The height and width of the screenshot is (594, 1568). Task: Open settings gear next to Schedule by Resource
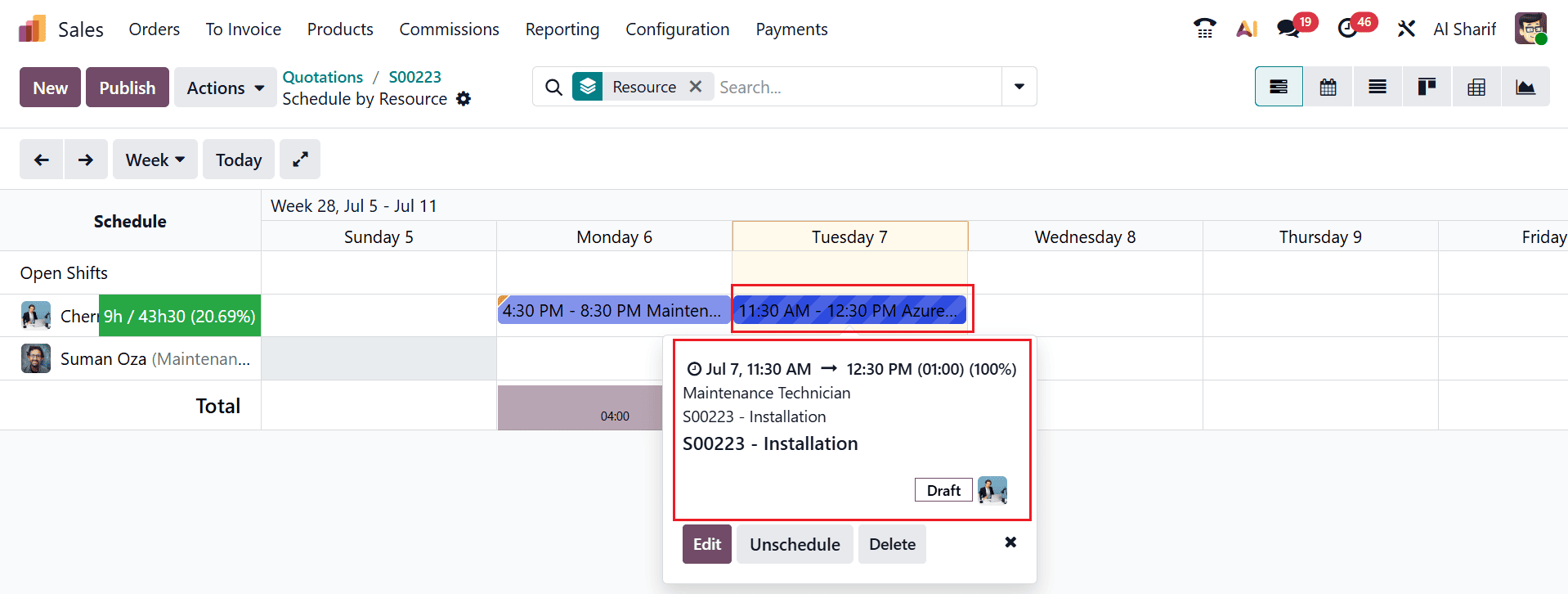point(464,99)
